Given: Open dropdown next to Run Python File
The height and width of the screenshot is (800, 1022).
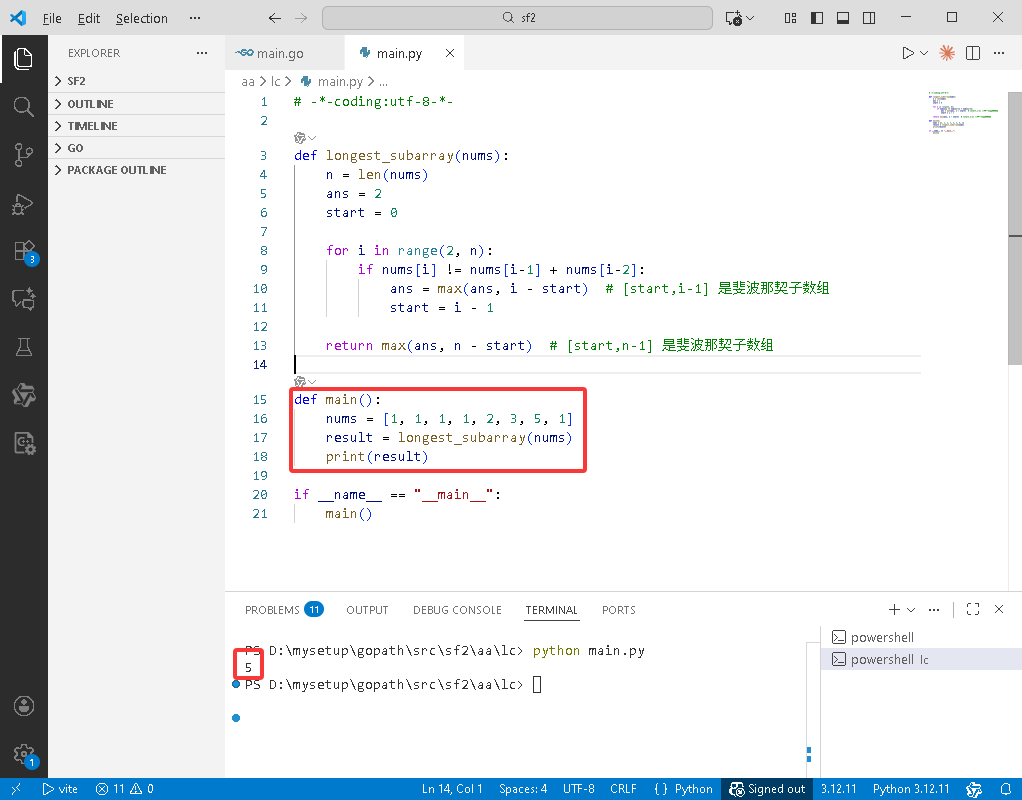Looking at the screenshot, I should [x=924, y=53].
